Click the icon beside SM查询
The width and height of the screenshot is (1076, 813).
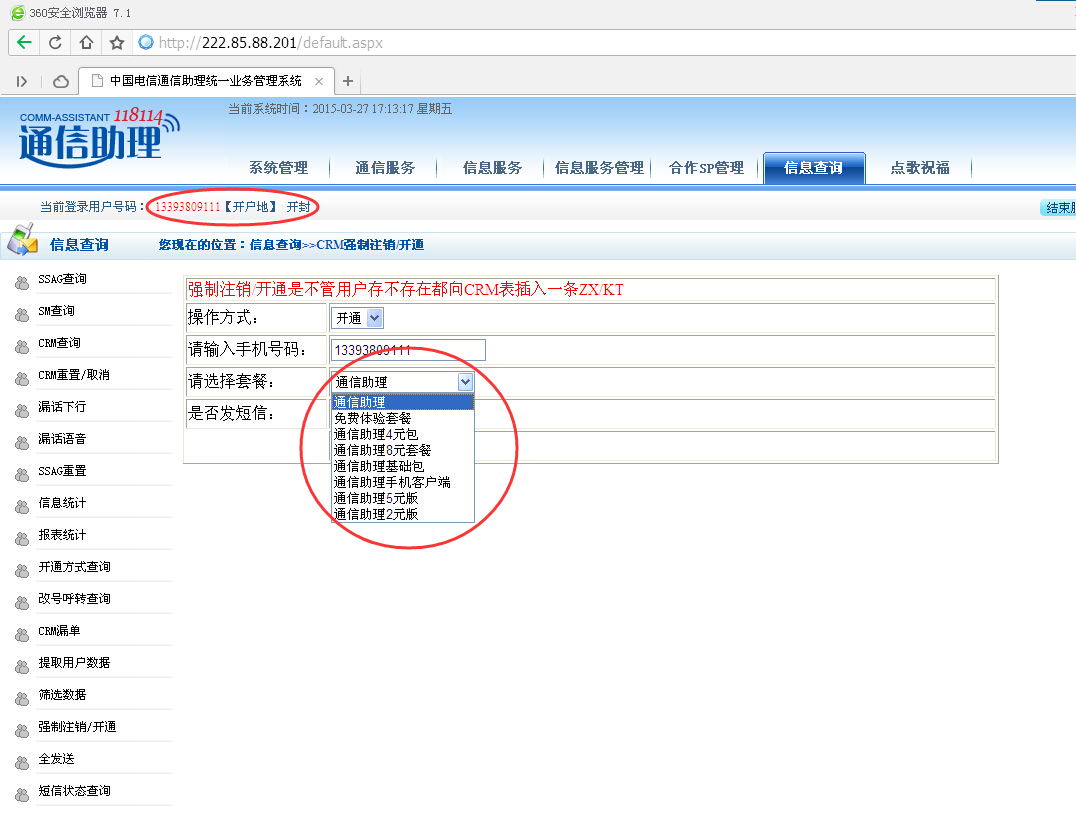pyautogui.click(x=22, y=314)
